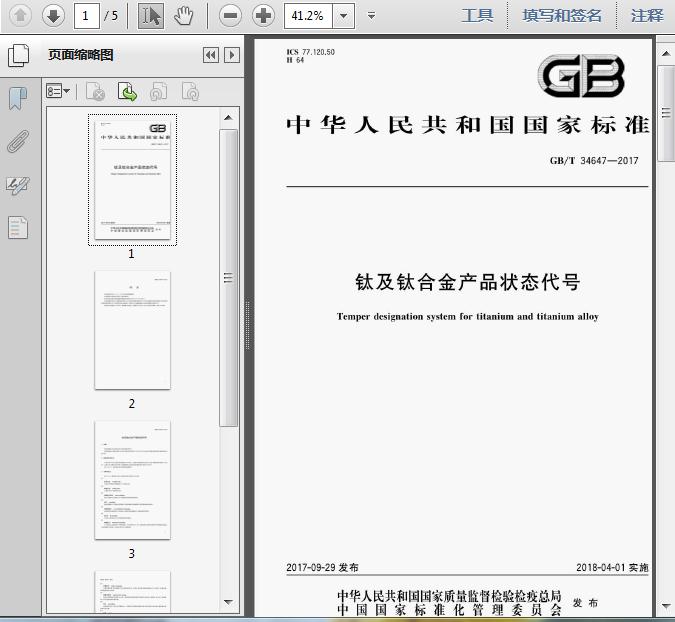Zoom out using the minus button
675x622 pixels.
(231, 15)
